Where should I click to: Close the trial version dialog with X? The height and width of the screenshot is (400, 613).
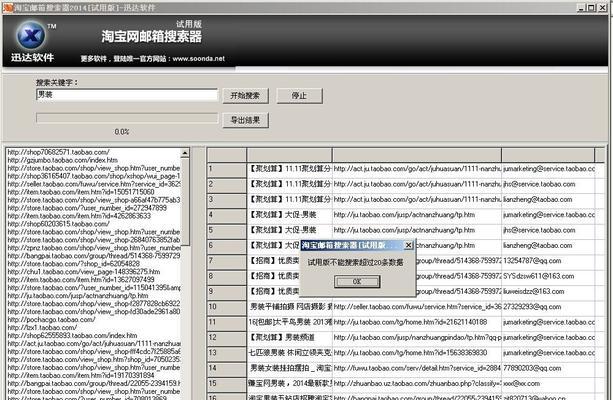[408, 245]
